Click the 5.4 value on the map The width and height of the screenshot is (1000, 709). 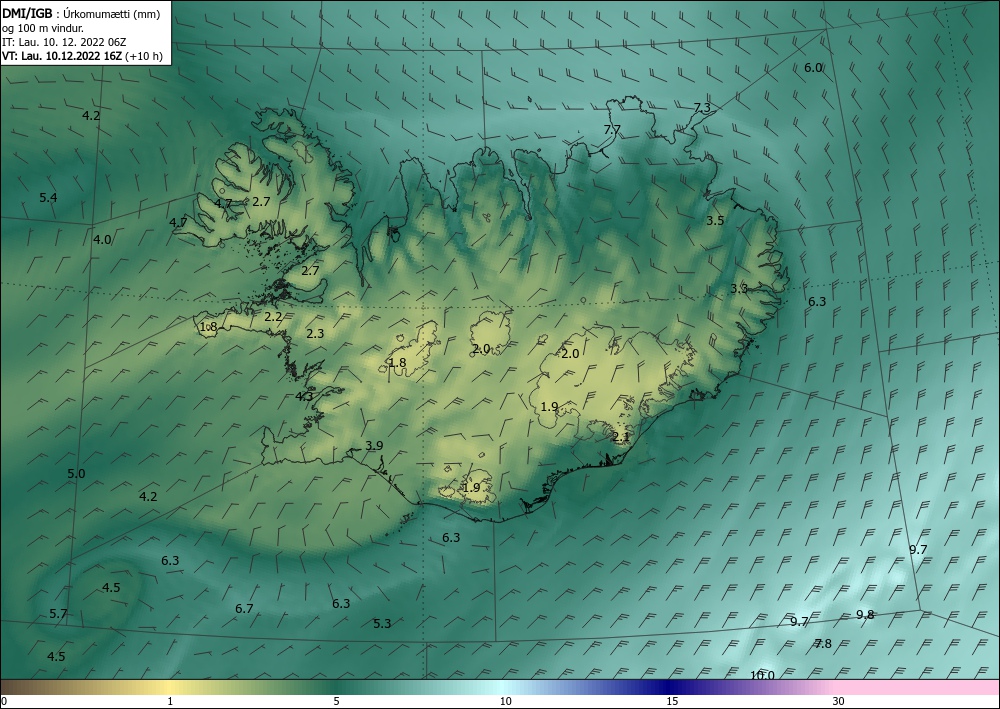coord(48,198)
